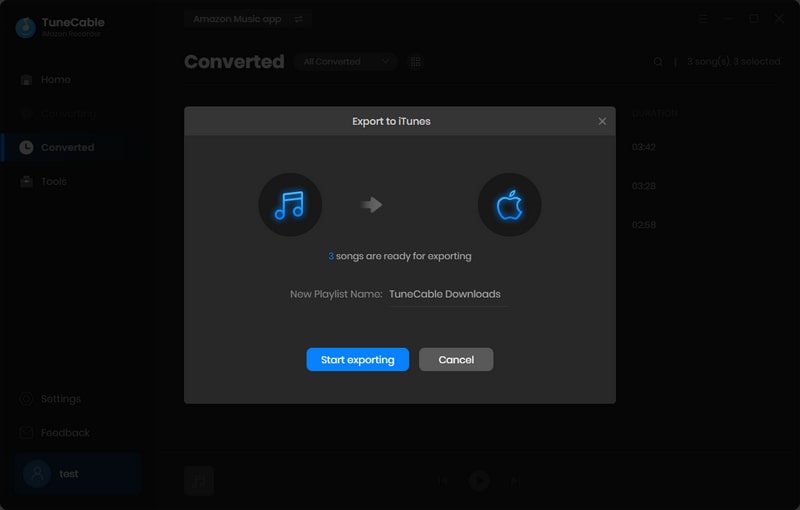Viewport: 800px width, 510px height.
Task: Click the 02:58 duration entry
Action: pyautogui.click(x=643, y=225)
